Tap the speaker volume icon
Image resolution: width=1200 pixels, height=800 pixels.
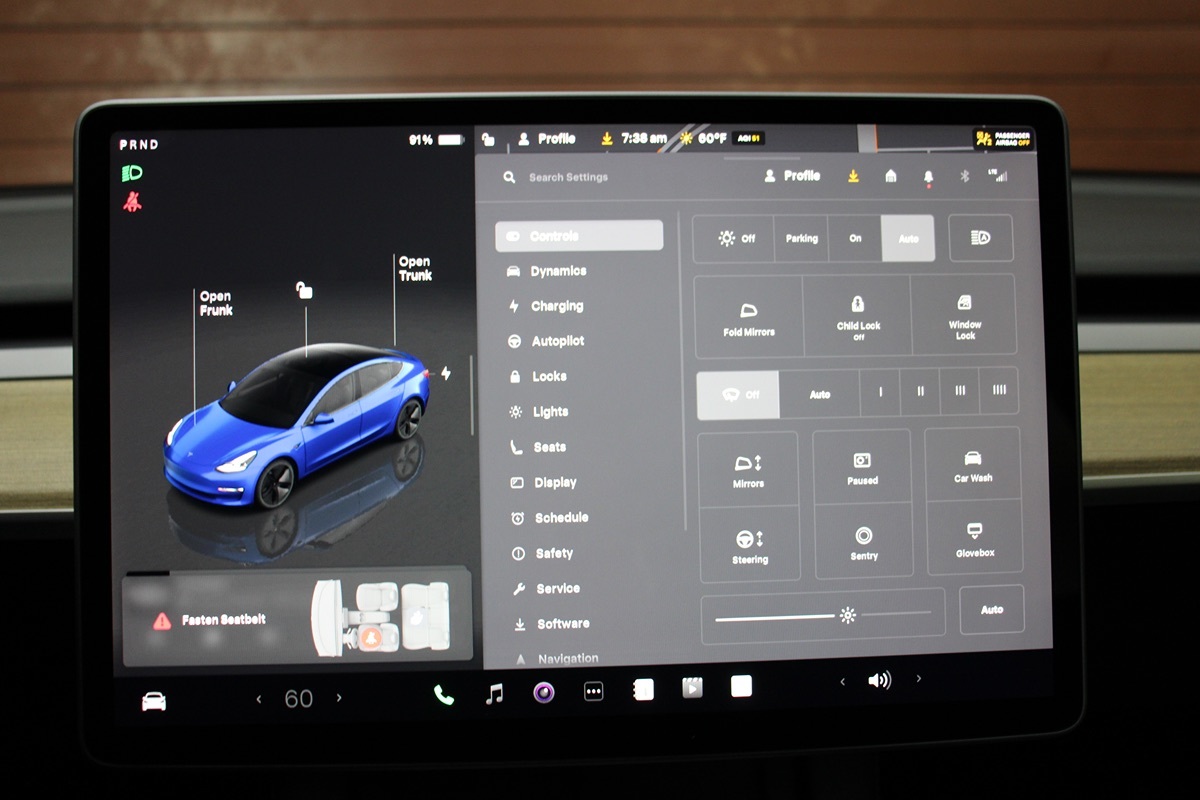point(879,680)
